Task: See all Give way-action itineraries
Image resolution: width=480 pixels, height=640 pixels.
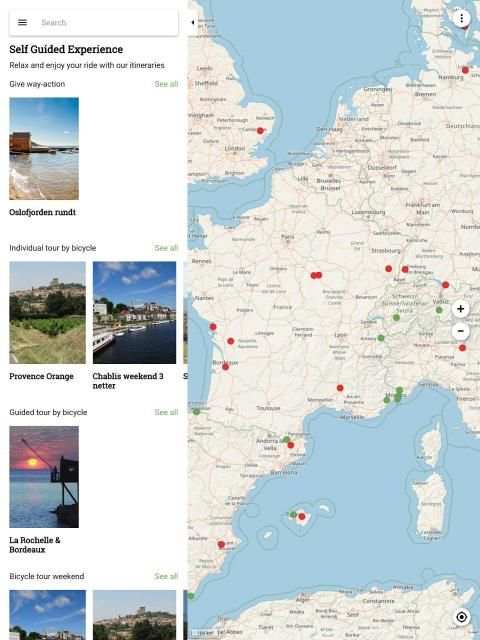Action: click(166, 84)
